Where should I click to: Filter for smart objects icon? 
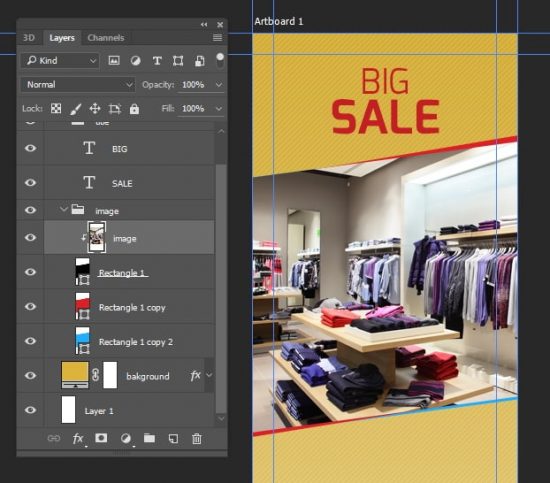coord(200,61)
